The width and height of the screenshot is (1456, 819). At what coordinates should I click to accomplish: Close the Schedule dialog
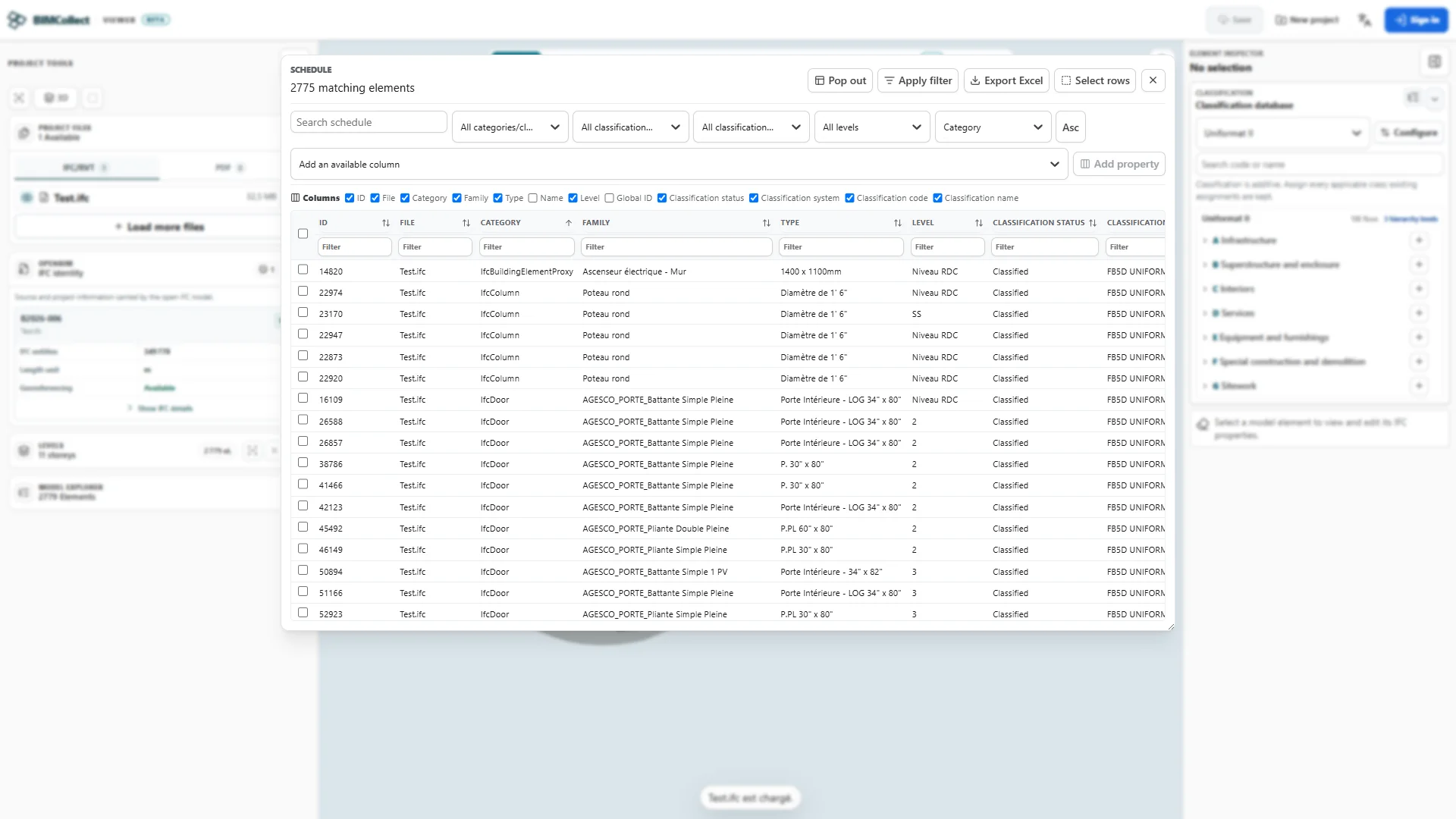(1153, 80)
